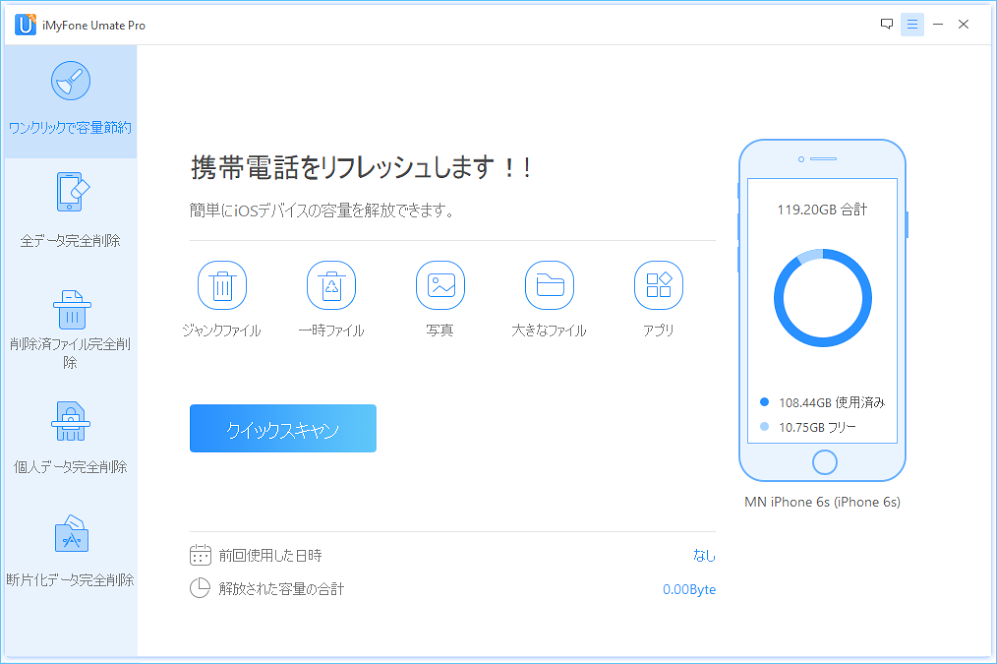Select the 大きなファイル icon
Screen dimensions: 997x664
[550, 284]
